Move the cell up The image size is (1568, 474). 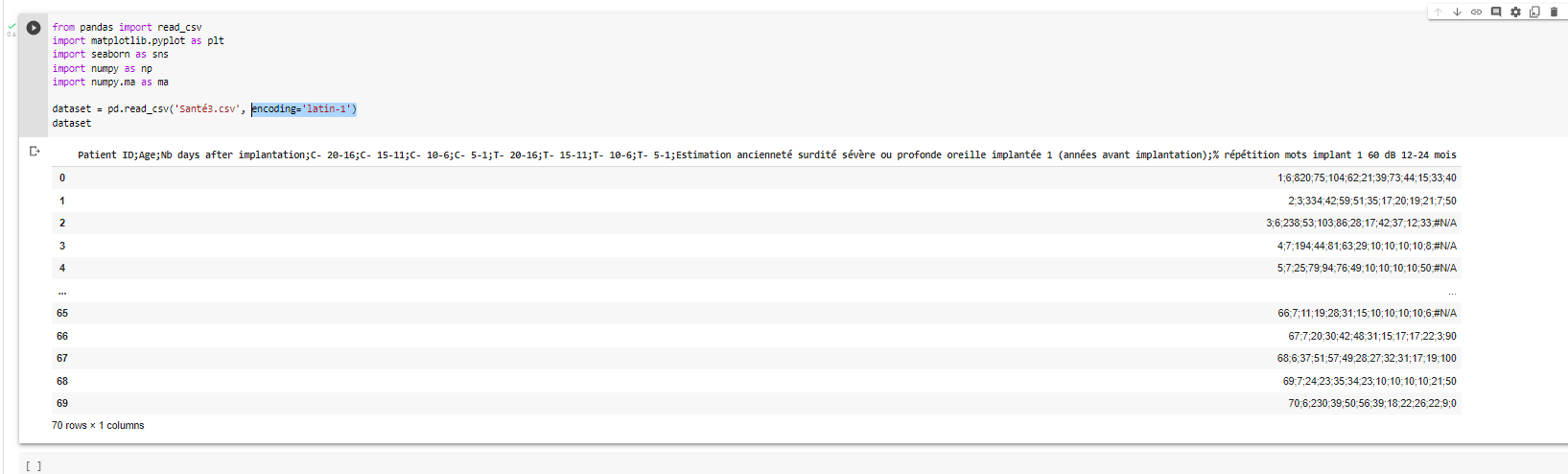pyautogui.click(x=1438, y=12)
